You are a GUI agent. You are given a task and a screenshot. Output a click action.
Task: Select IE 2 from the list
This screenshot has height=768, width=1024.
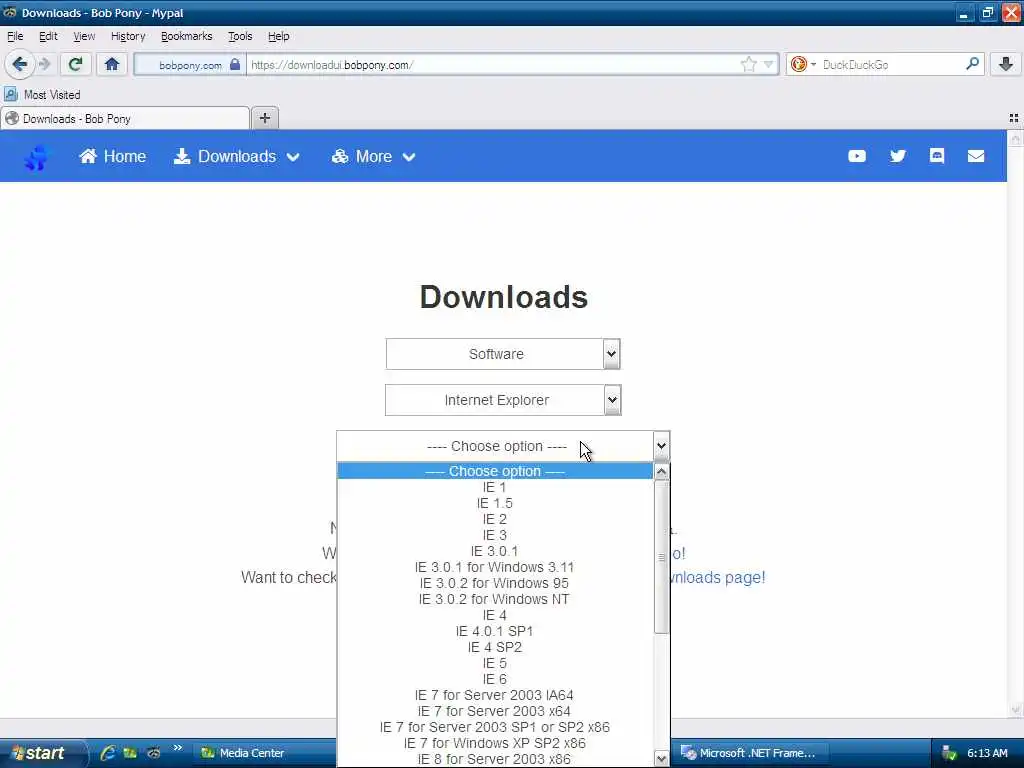[494, 519]
